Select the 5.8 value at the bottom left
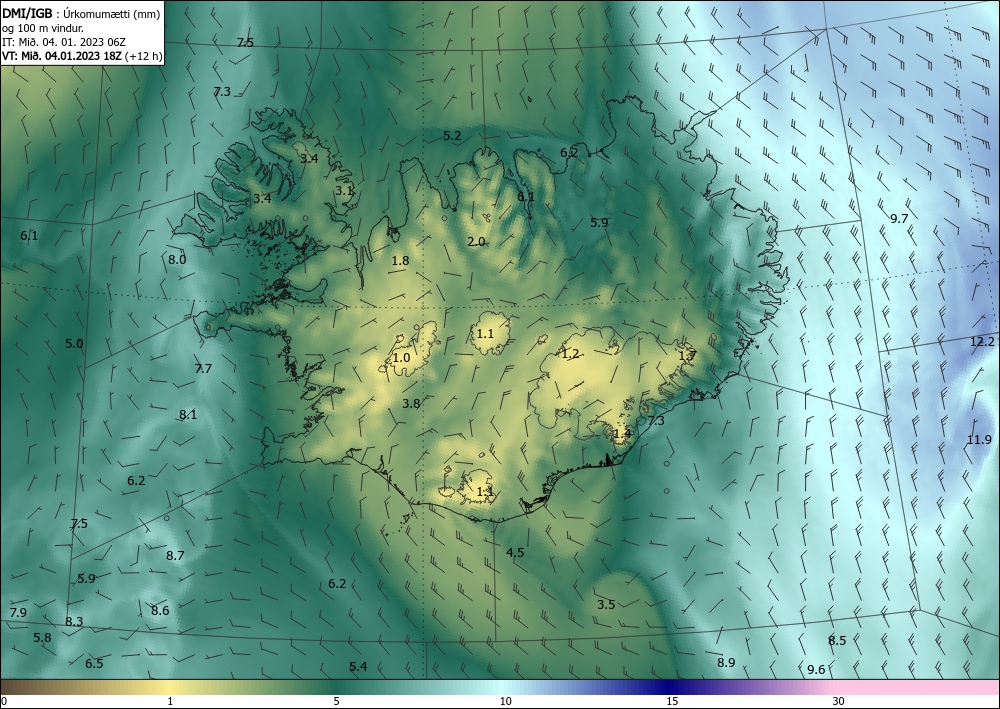1000x709 pixels. (x=43, y=638)
